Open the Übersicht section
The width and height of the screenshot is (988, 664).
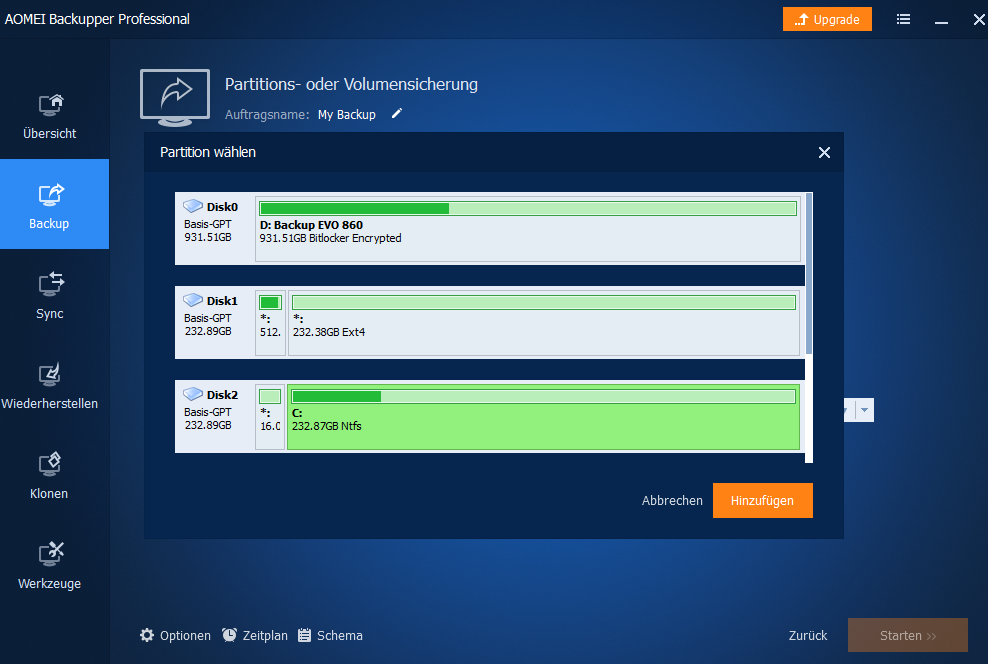pos(50,115)
